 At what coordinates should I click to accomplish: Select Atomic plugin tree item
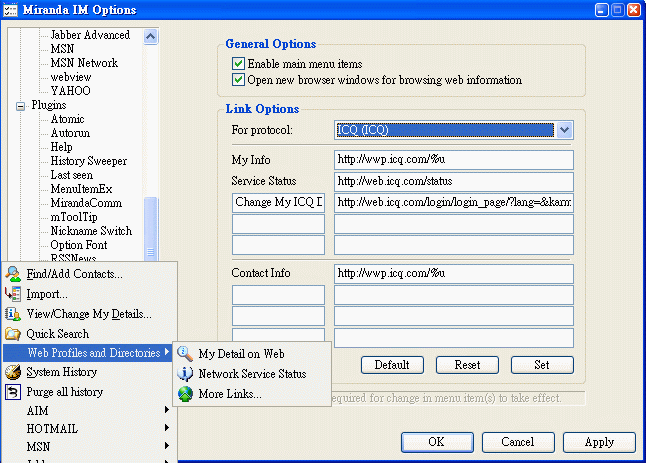point(68,119)
